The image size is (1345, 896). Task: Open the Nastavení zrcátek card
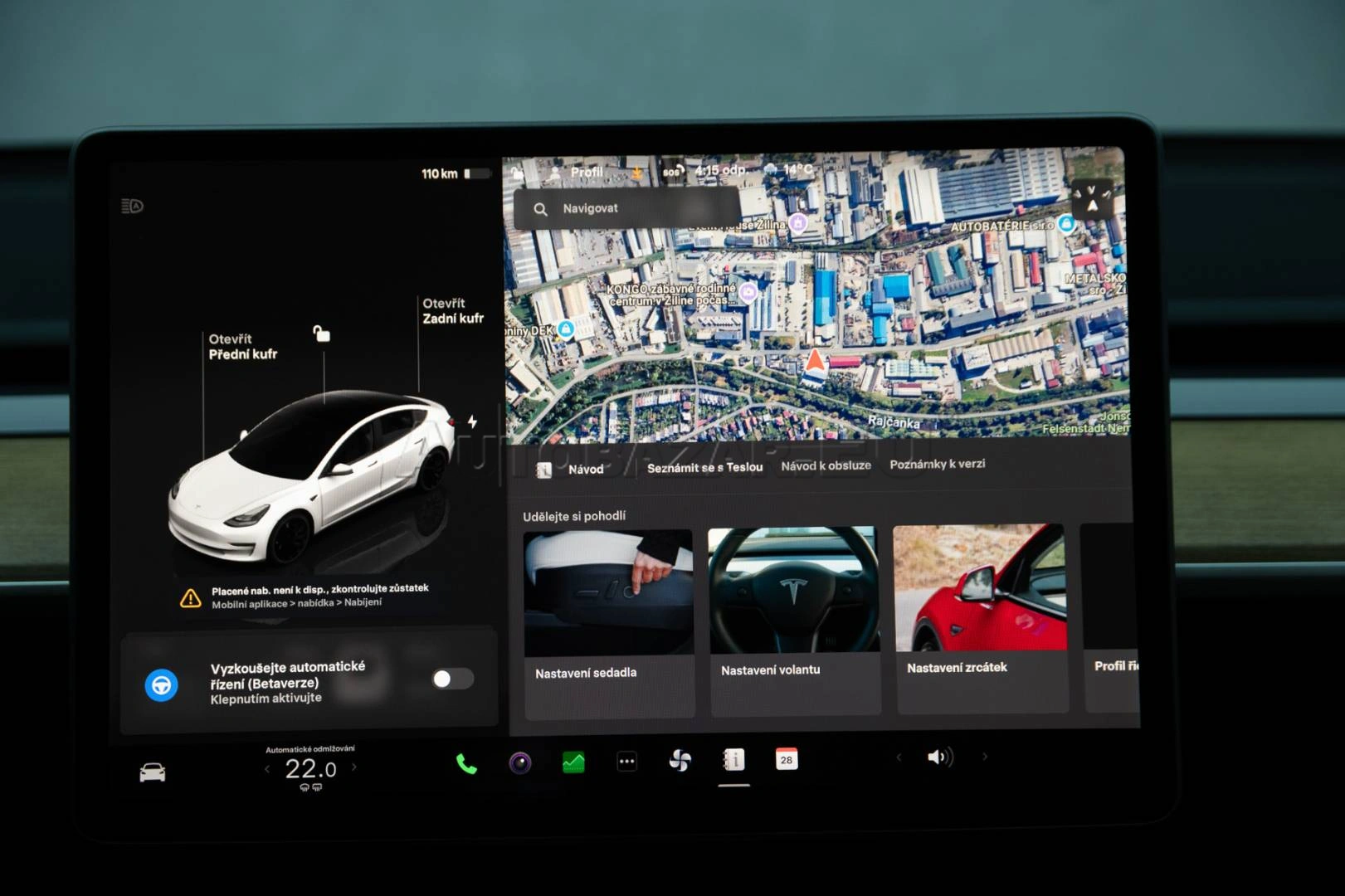pos(981,618)
